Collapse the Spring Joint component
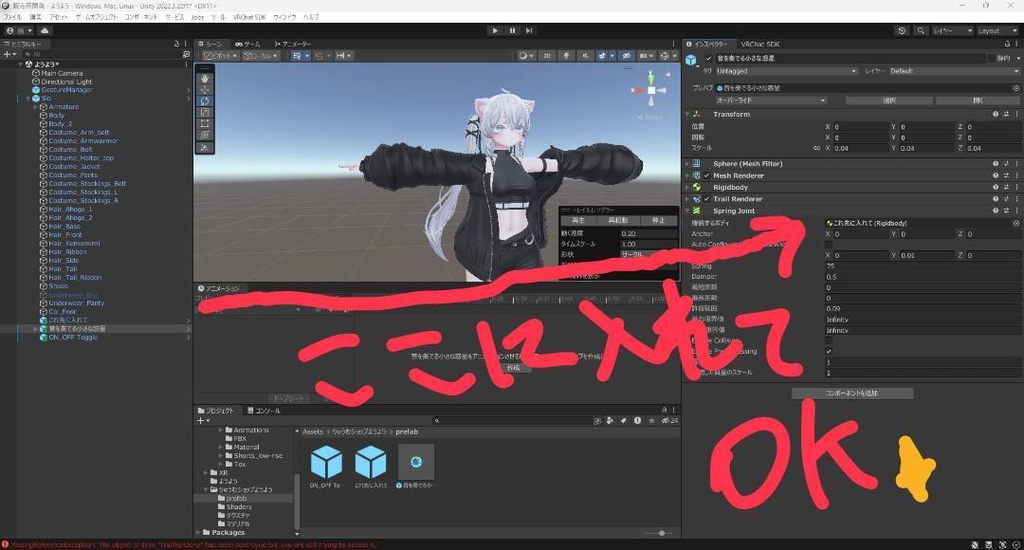 coord(687,211)
